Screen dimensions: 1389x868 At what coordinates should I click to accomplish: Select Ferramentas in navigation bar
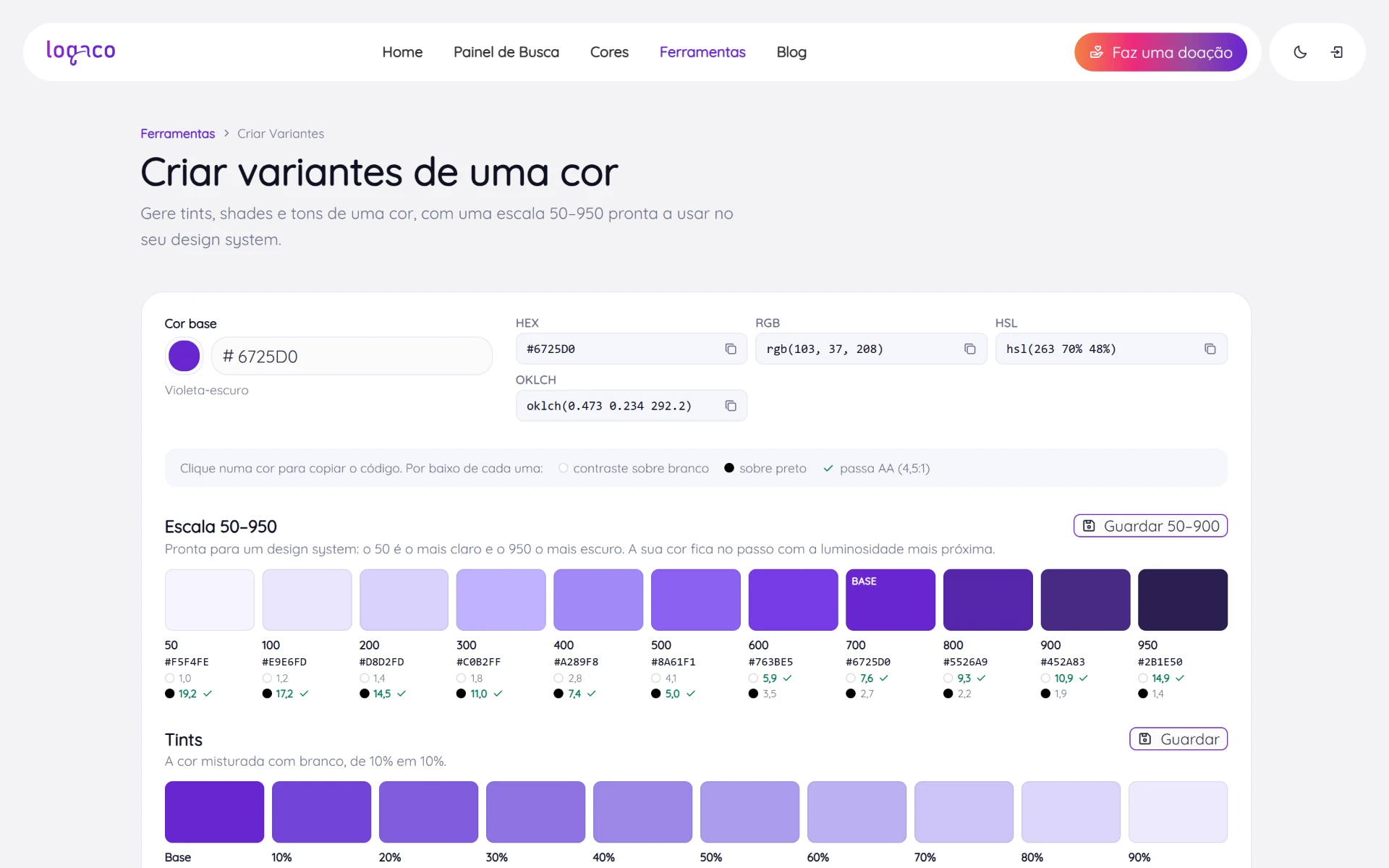click(x=702, y=52)
